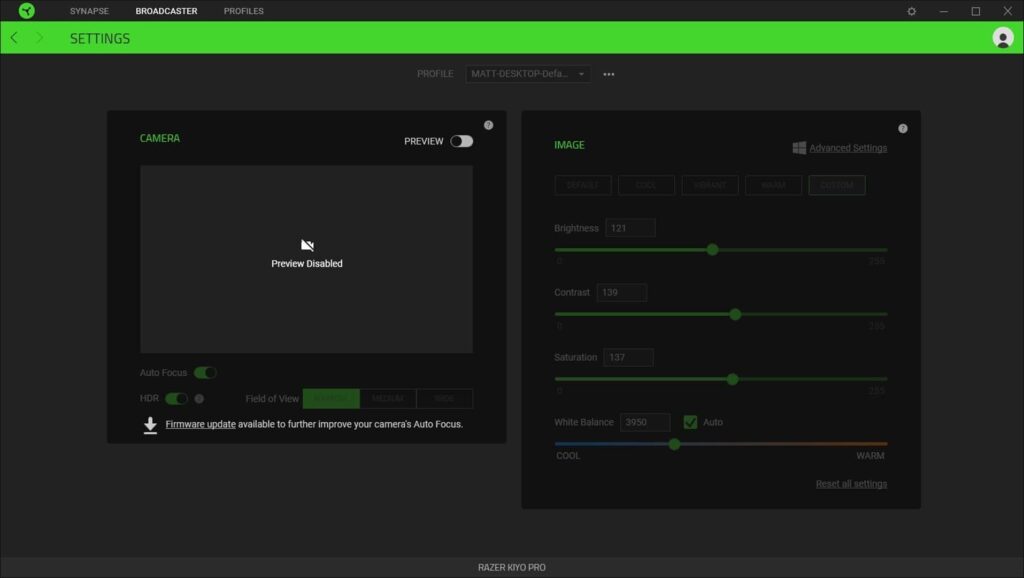Switch to the Broadcaster tab

pos(167,11)
